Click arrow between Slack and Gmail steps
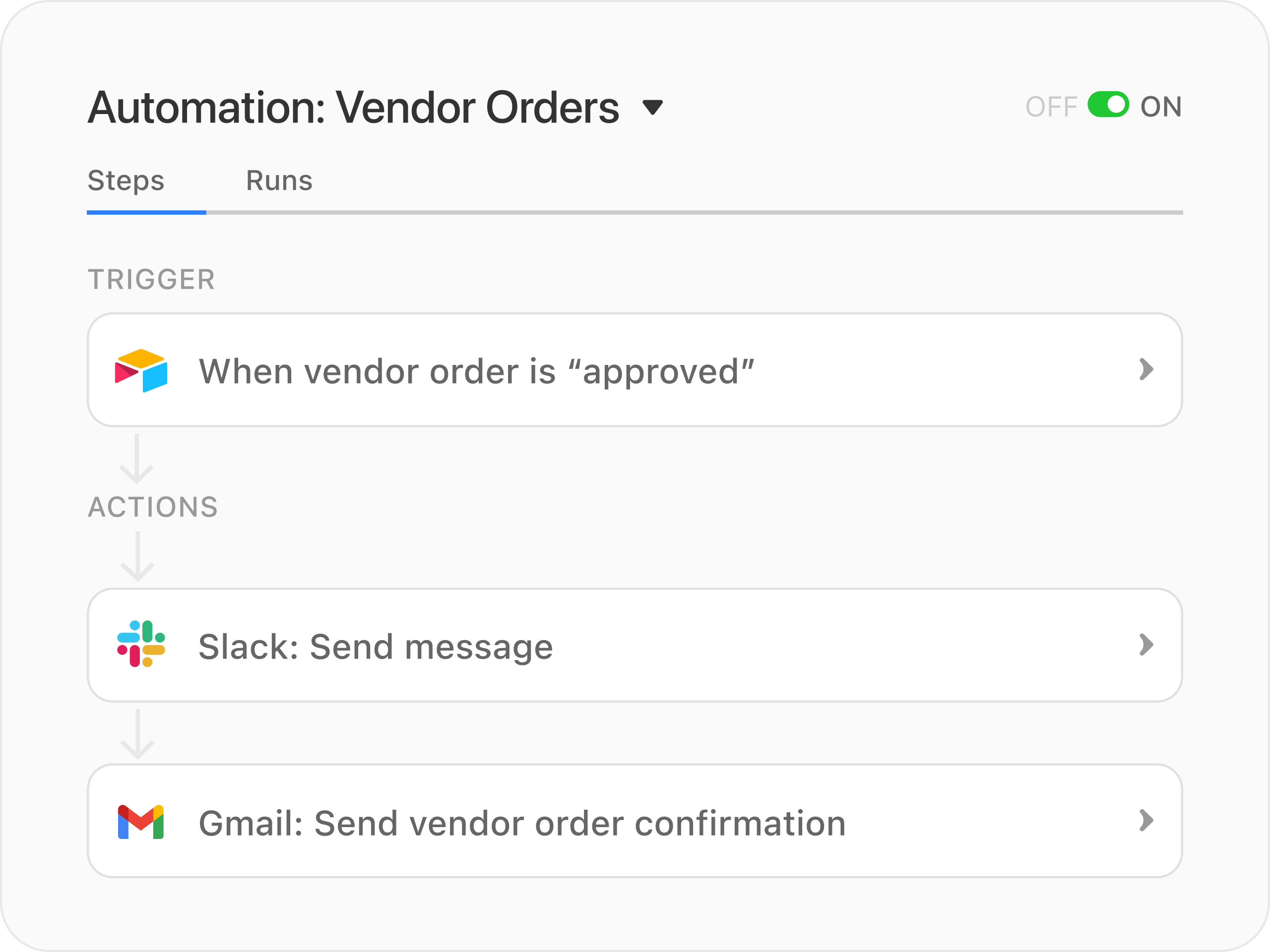 point(138,734)
